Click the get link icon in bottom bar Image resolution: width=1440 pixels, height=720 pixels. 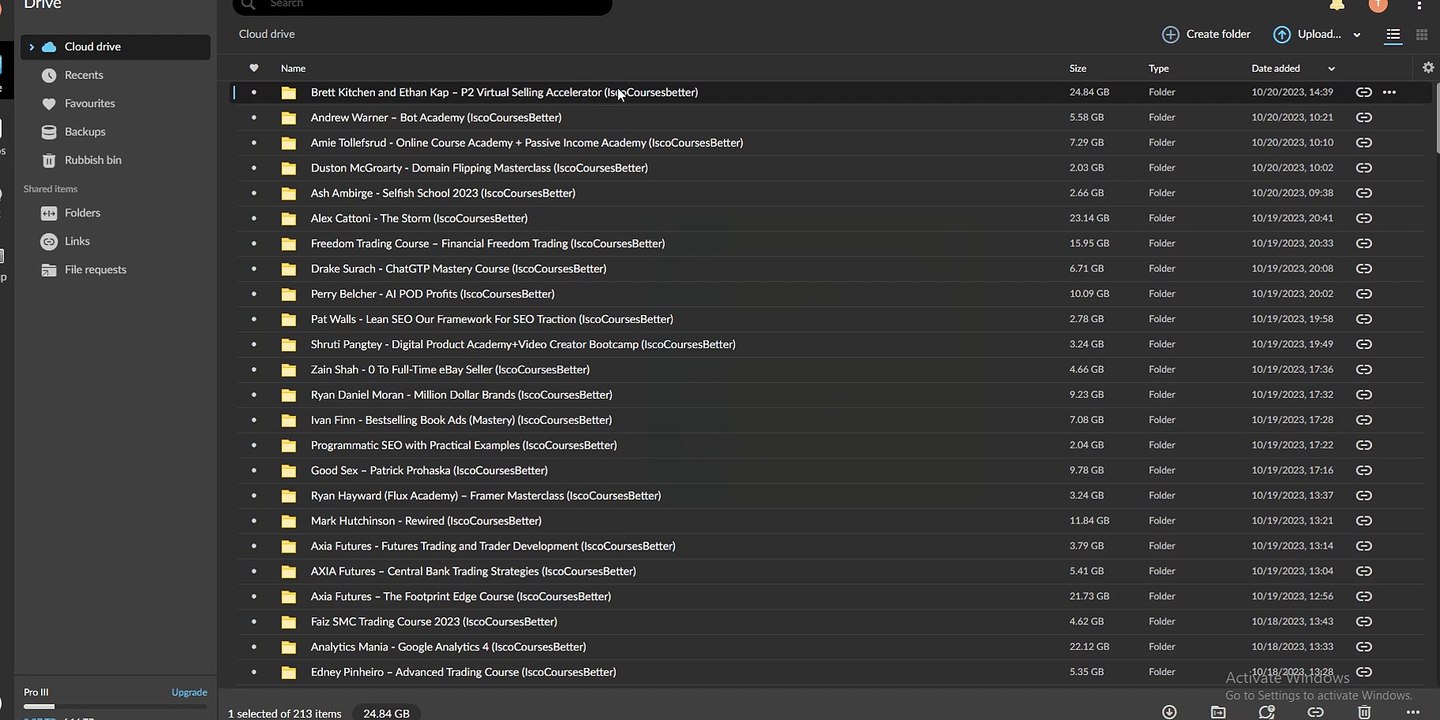point(1316,712)
